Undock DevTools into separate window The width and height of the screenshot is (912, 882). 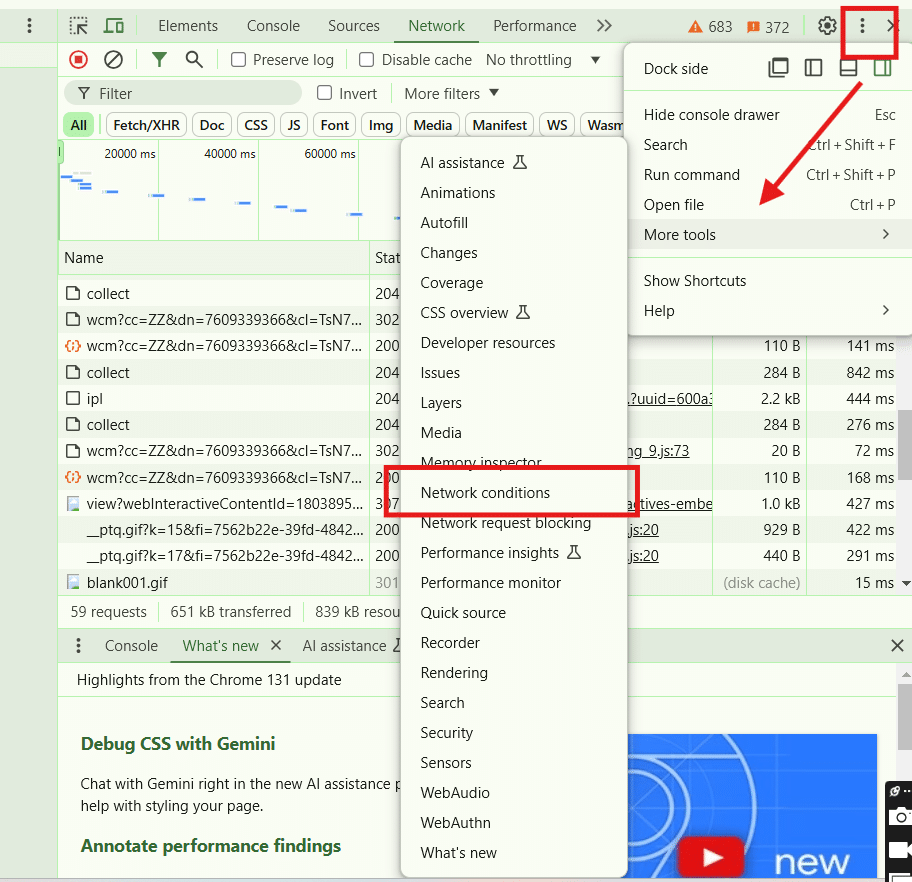778,68
